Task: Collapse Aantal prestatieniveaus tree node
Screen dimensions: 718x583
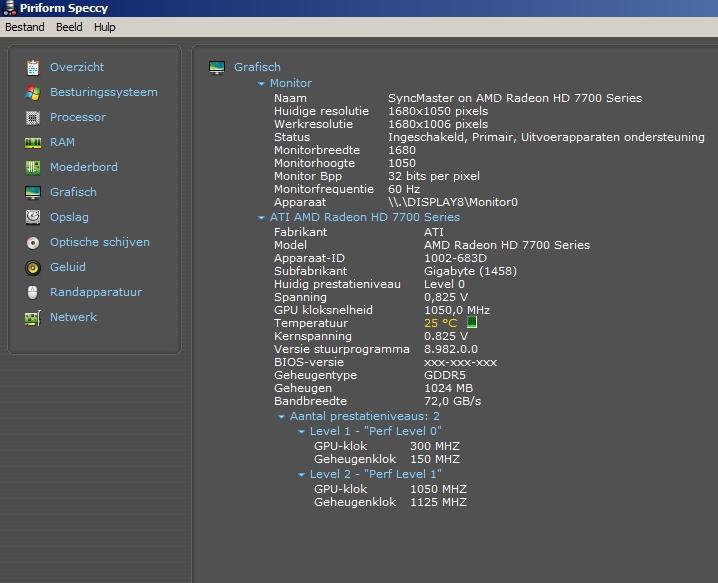Action: (282, 417)
